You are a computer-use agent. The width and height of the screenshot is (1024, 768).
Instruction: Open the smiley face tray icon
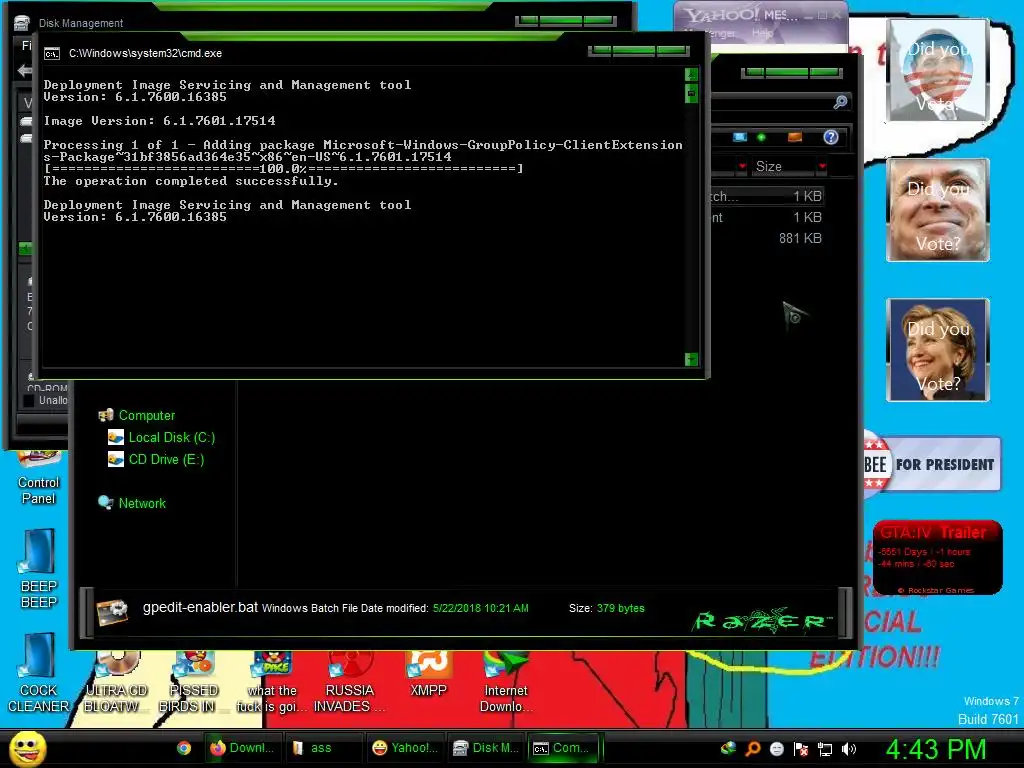click(x=776, y=749)
